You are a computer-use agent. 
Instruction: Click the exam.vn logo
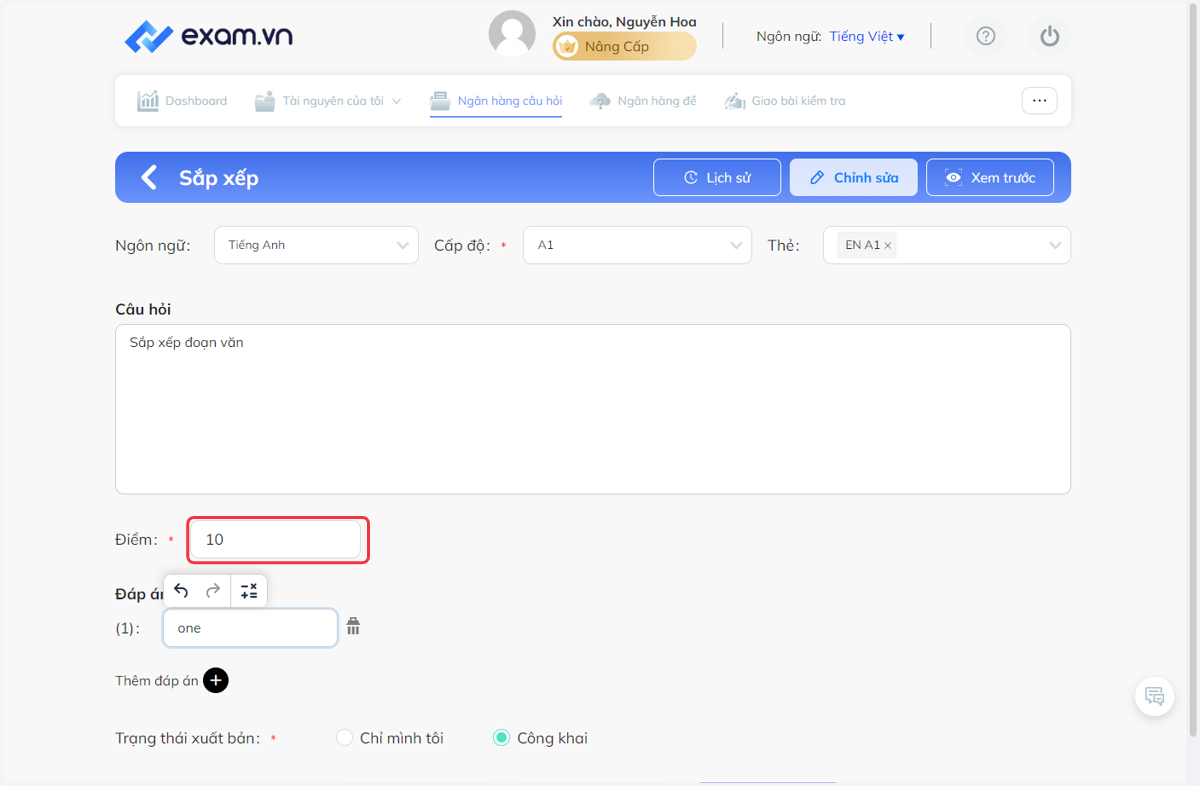coord(209,37)
